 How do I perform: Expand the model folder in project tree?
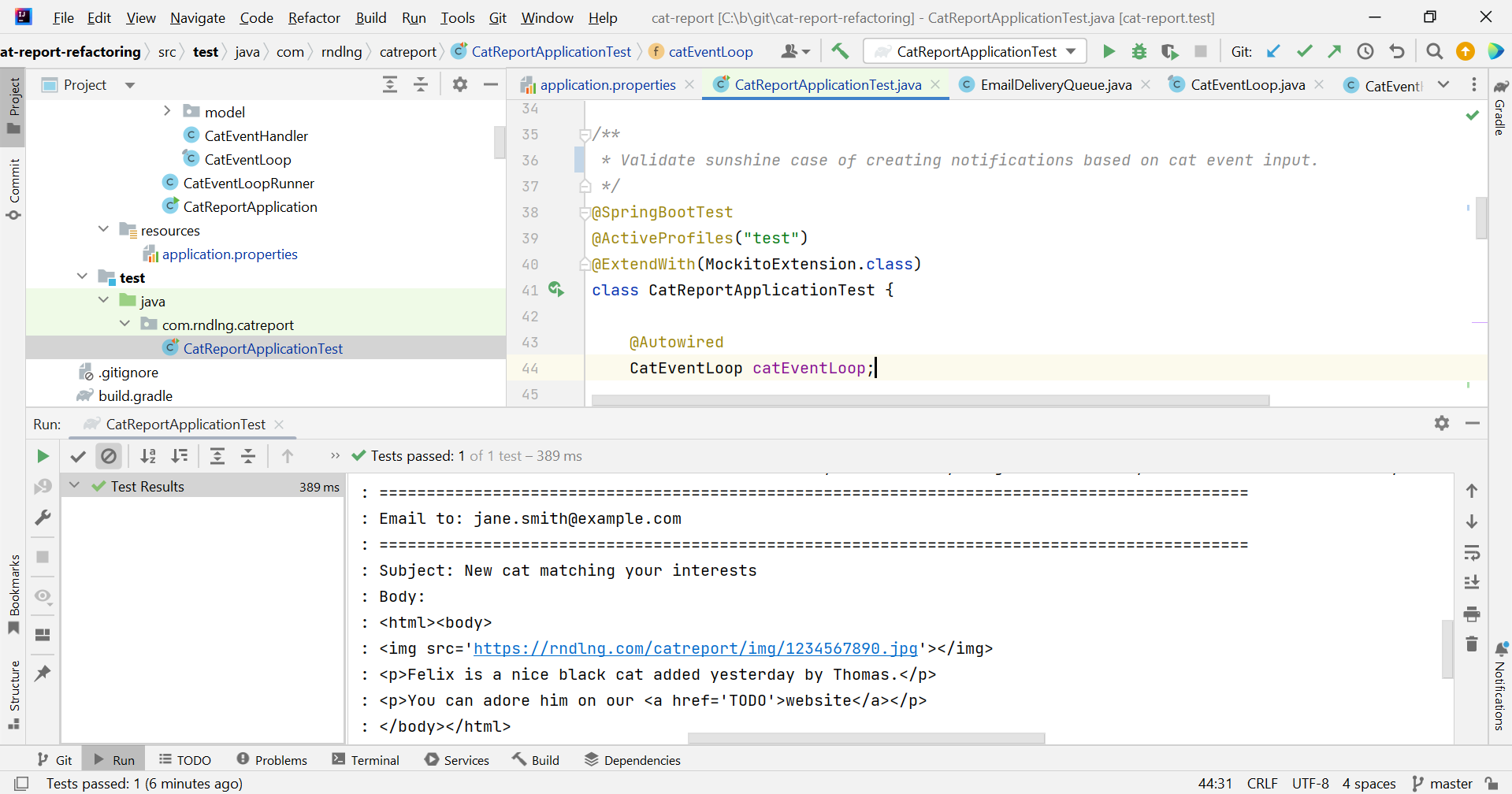(x=167, y=112)
